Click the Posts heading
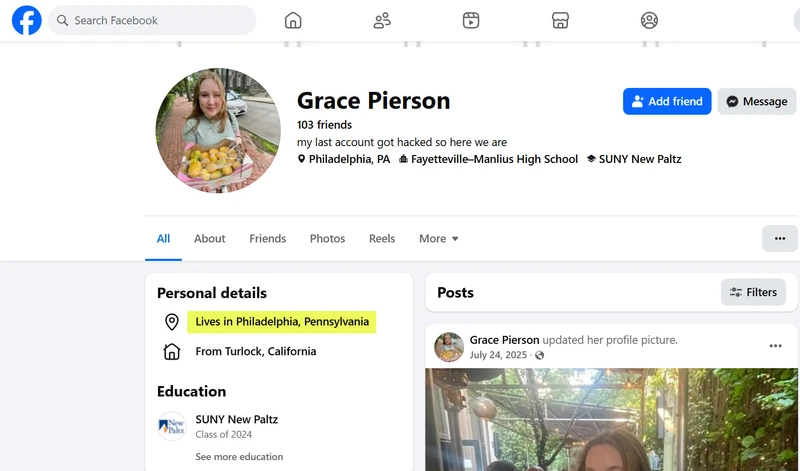800x471 pixels. point(456,292)
